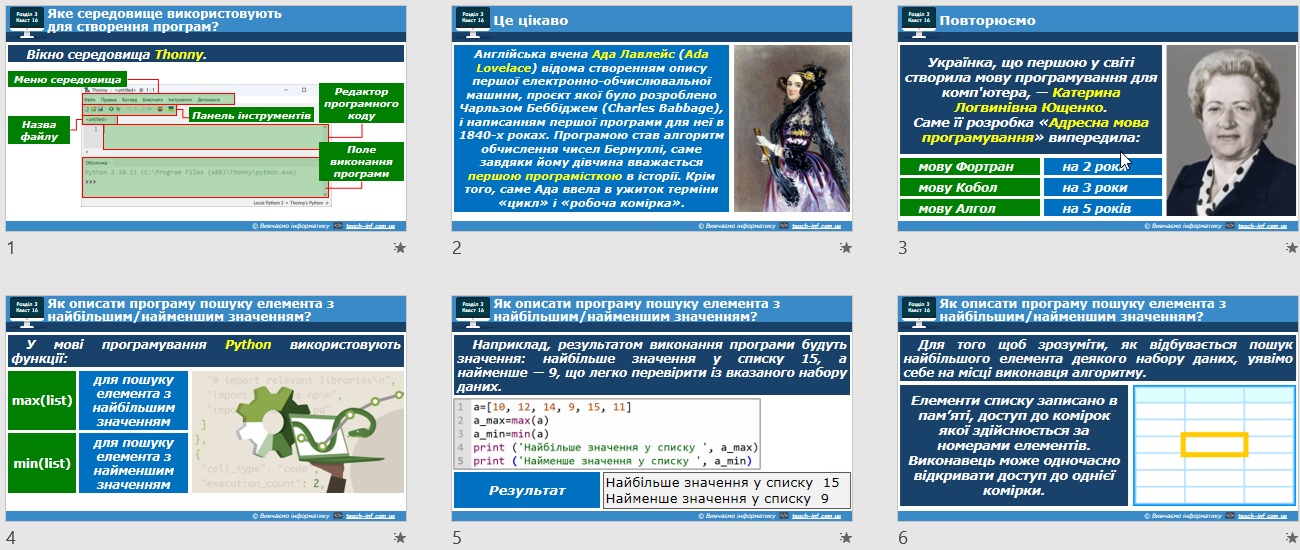Image resolution: width=1300 pixels, height=550 pixels.
Task: Click the Ada Lovelace portrait on slide 2
Action: [x=791, y=128]
